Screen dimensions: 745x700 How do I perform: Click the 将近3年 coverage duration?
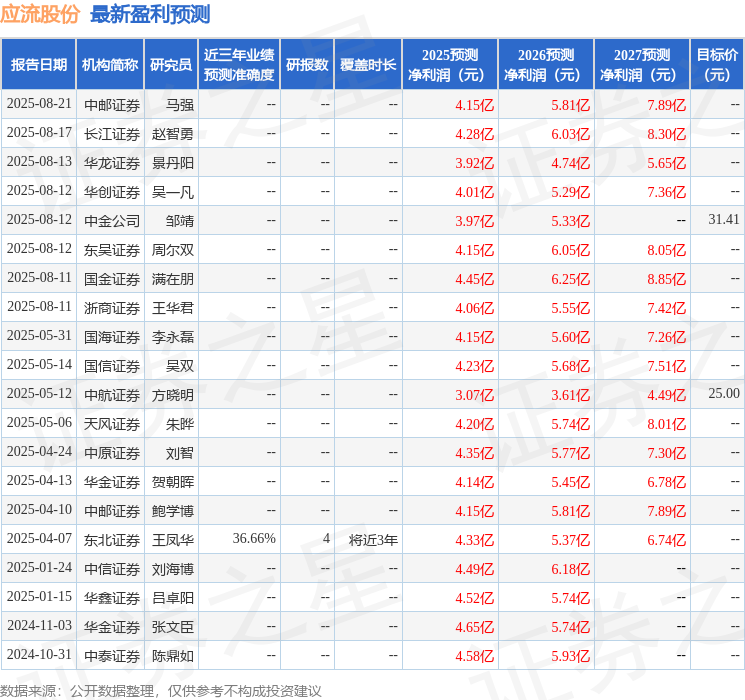click(373, 540)
